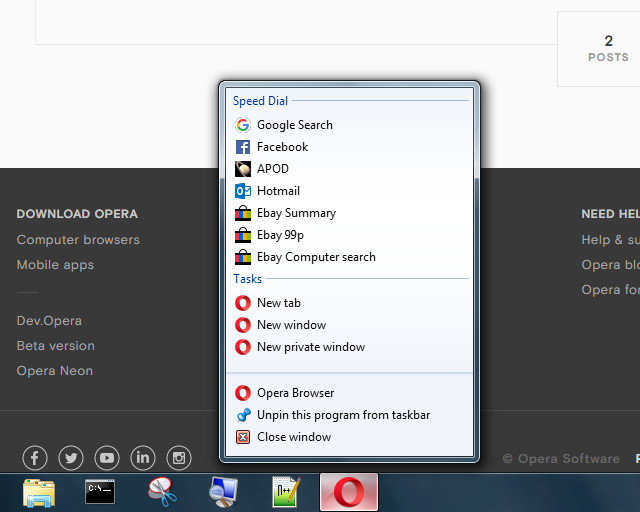
Task: Visit Opera's Instagram page in the footer
Action: pyautogui.click(x=179, y=458)
